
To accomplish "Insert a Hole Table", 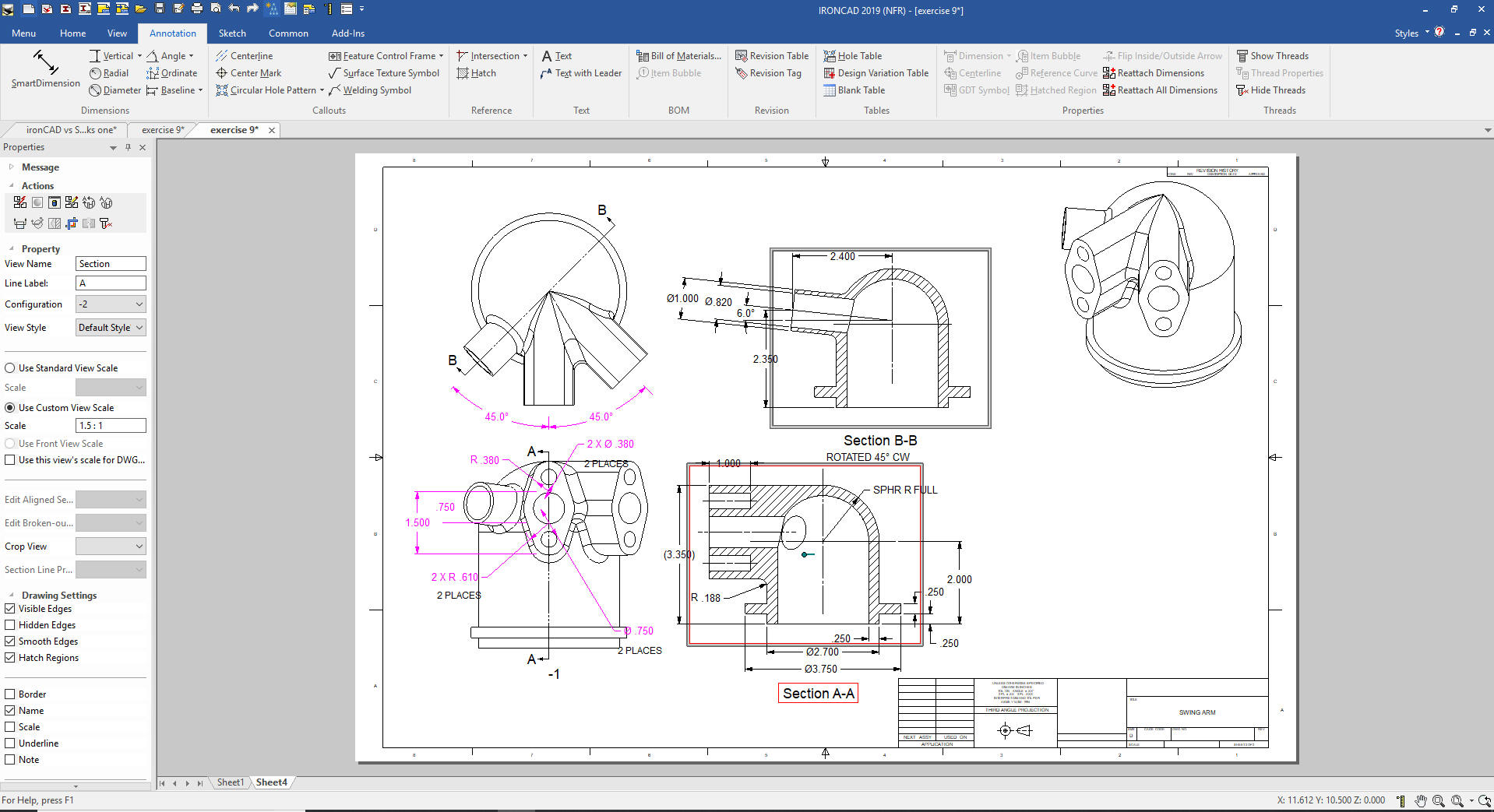I will pos(853,56).
